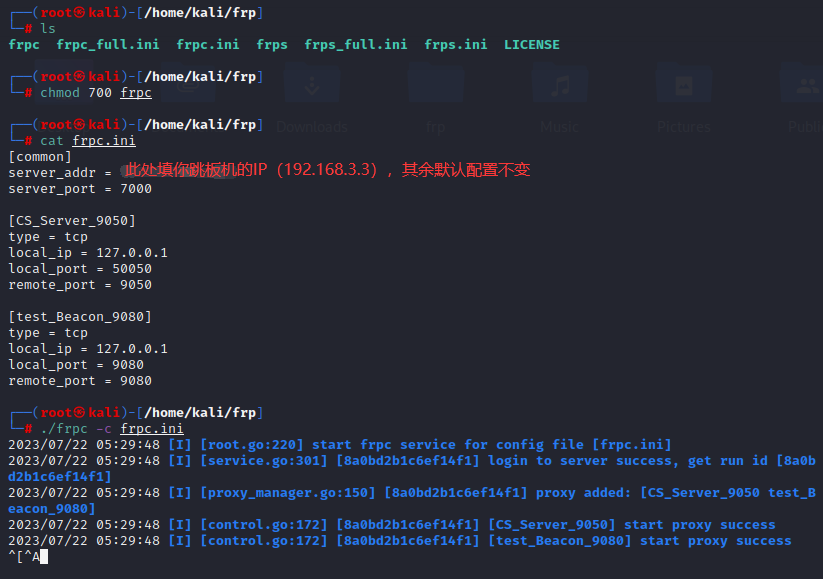Click the remote_port = 9080 line

[80, 381]
